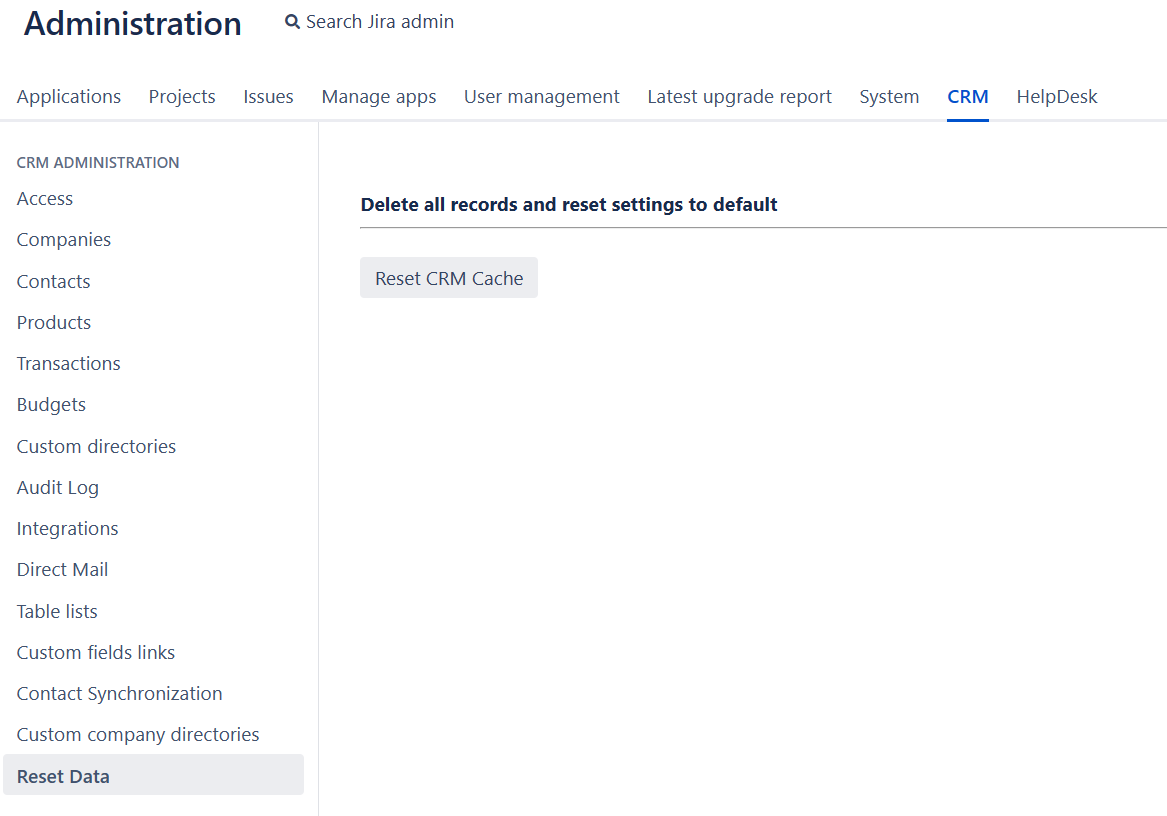1167x816 pixels.
Task: Navigate to Companies settings
Action: coord(64,240)
